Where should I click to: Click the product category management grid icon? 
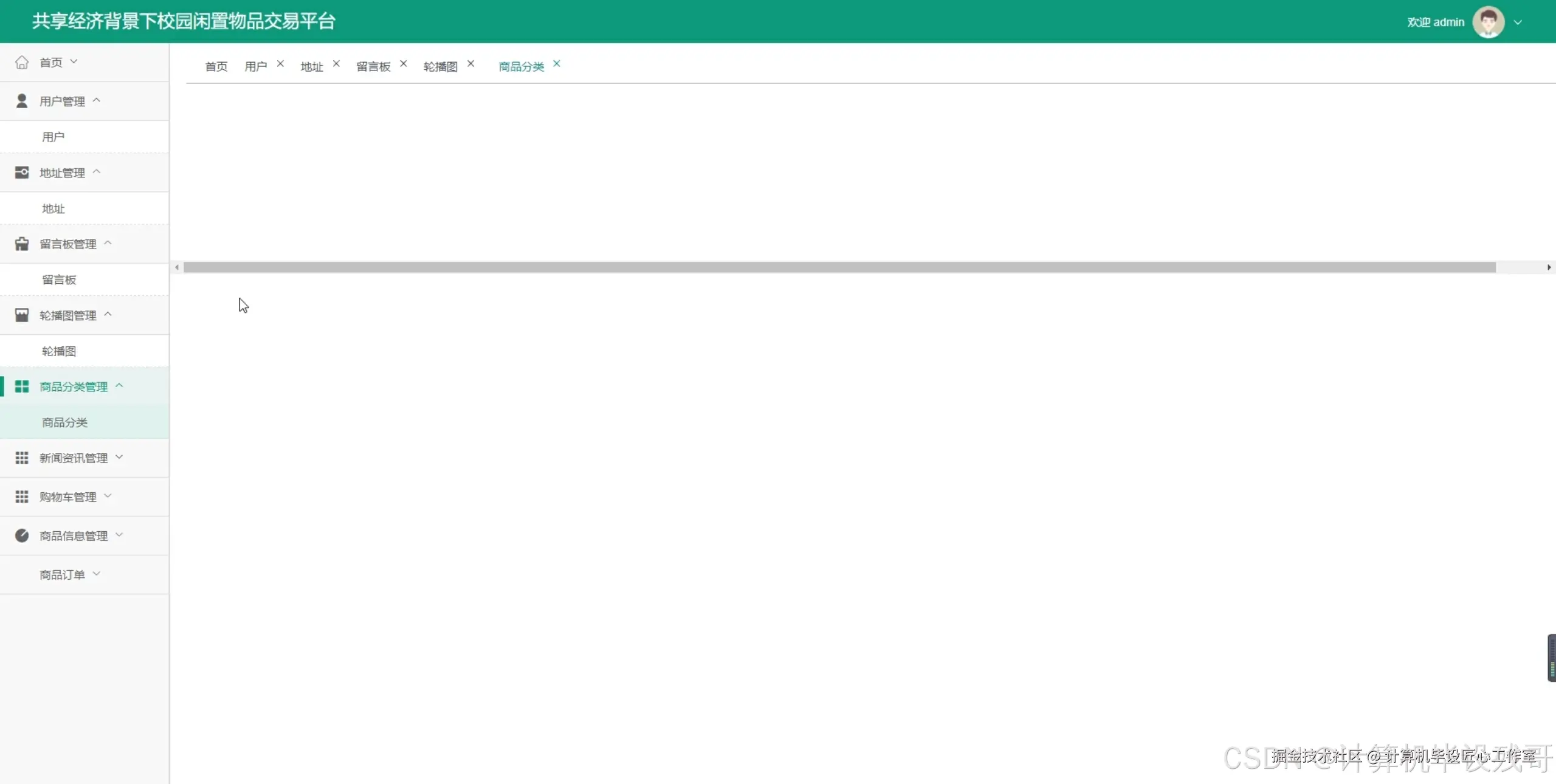(22, 387)
